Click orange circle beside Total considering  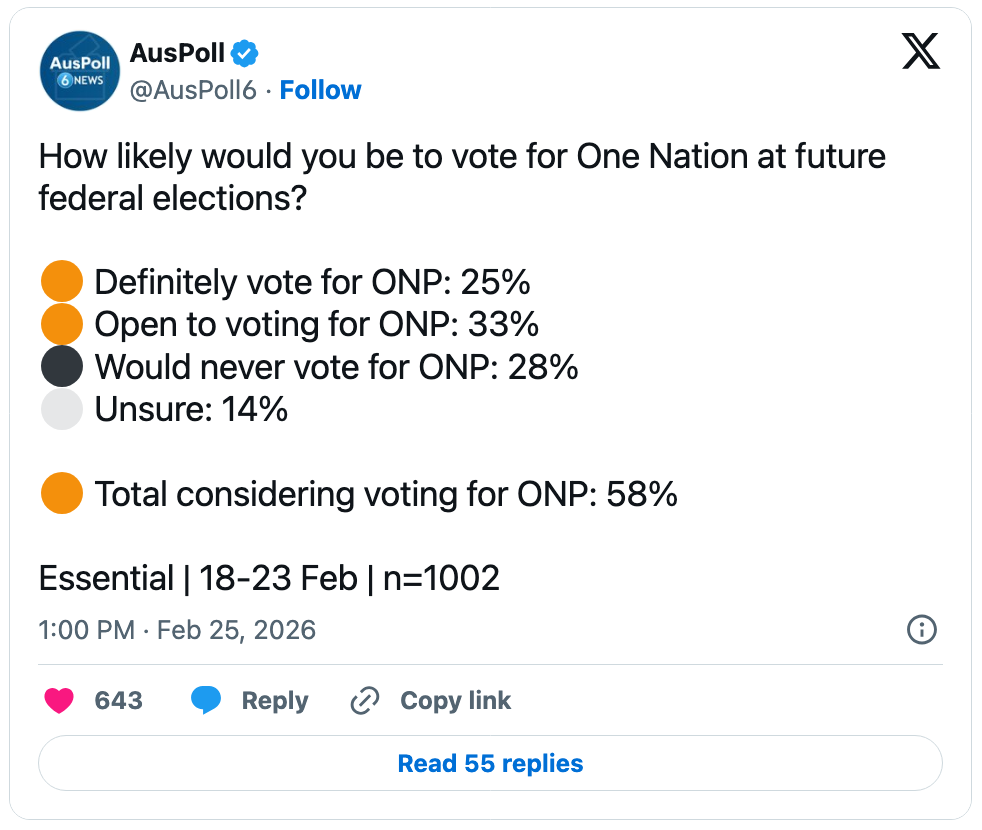(x=61, y=494)
